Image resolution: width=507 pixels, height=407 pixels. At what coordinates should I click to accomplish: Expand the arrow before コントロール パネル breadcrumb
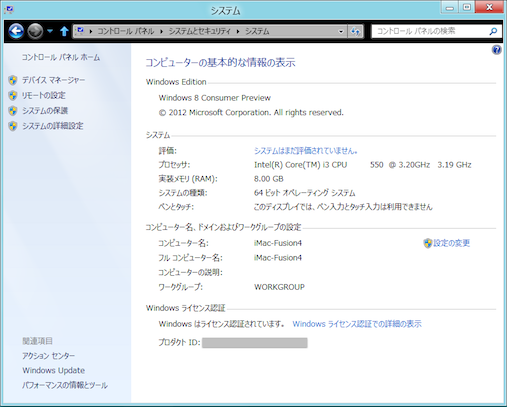click(90, 31)
